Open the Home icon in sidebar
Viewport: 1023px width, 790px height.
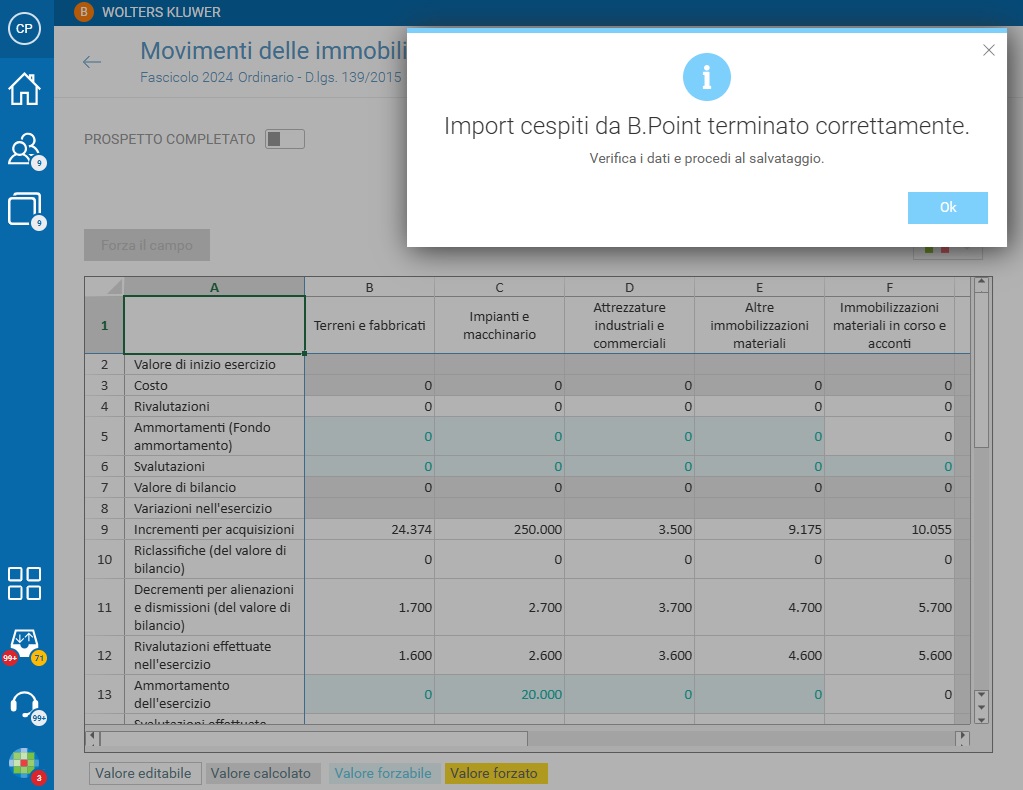click(x=24, y=89)
